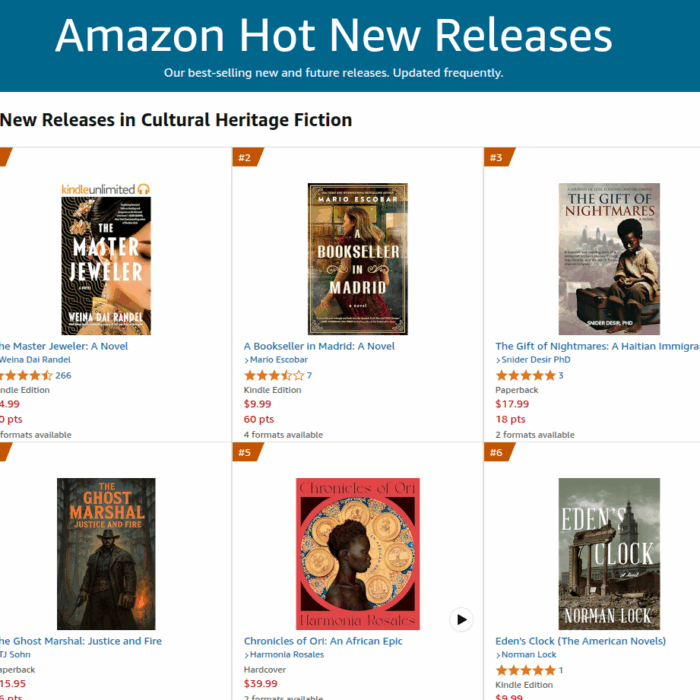Image resolution: width=700 pixels, height=700 pixels.
Task: Expand Snider Desir PhD author chevron
Action: point(498,360)
